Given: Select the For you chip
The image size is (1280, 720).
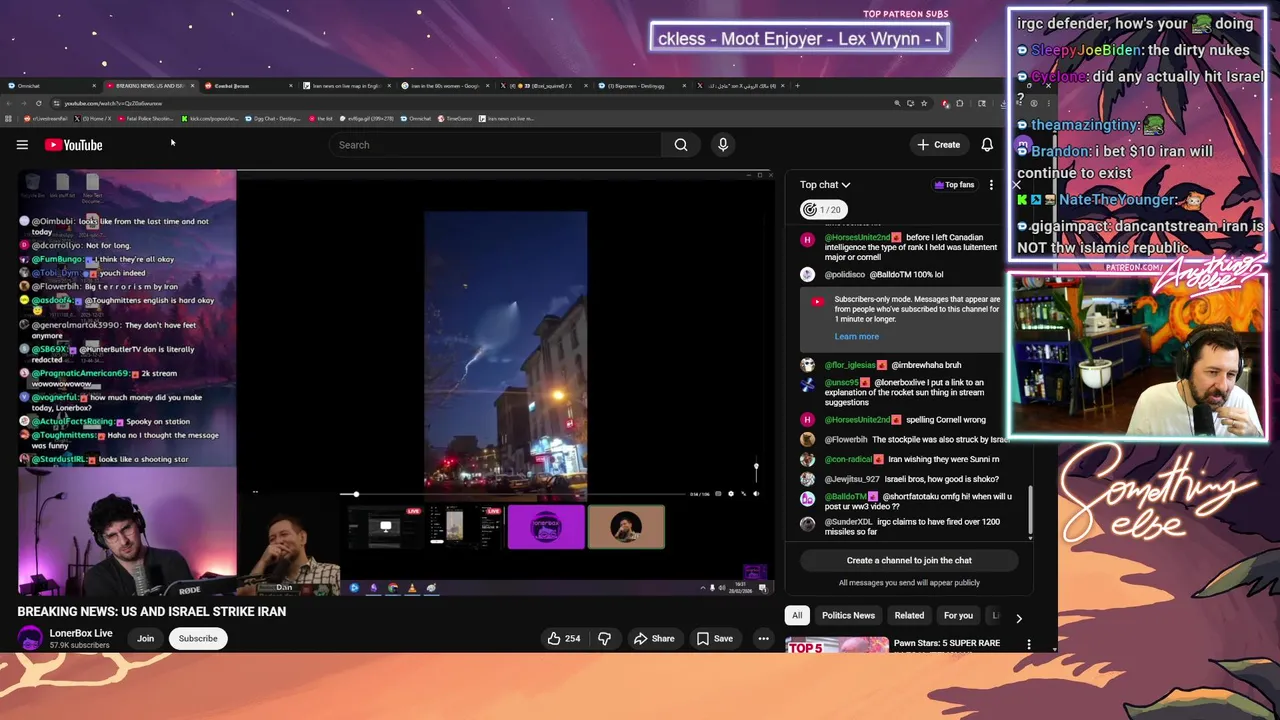Looking at the screenshot, I should click(x=958, y=615).
